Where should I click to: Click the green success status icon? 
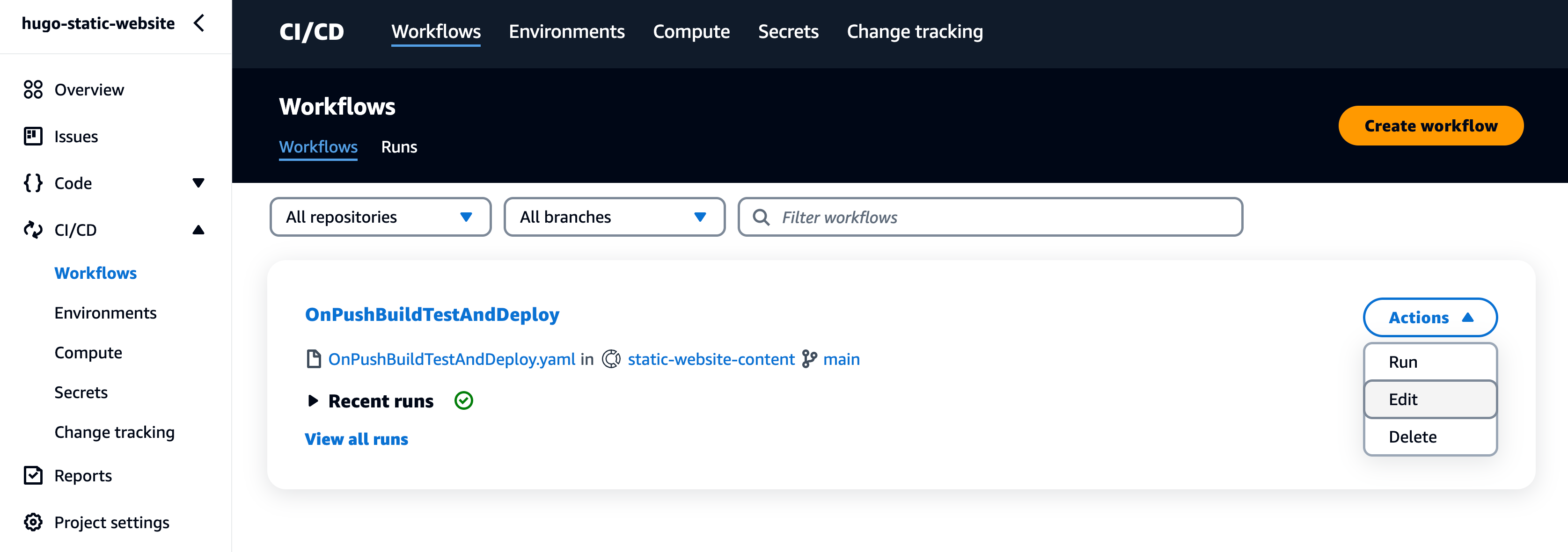pos(464,400)
